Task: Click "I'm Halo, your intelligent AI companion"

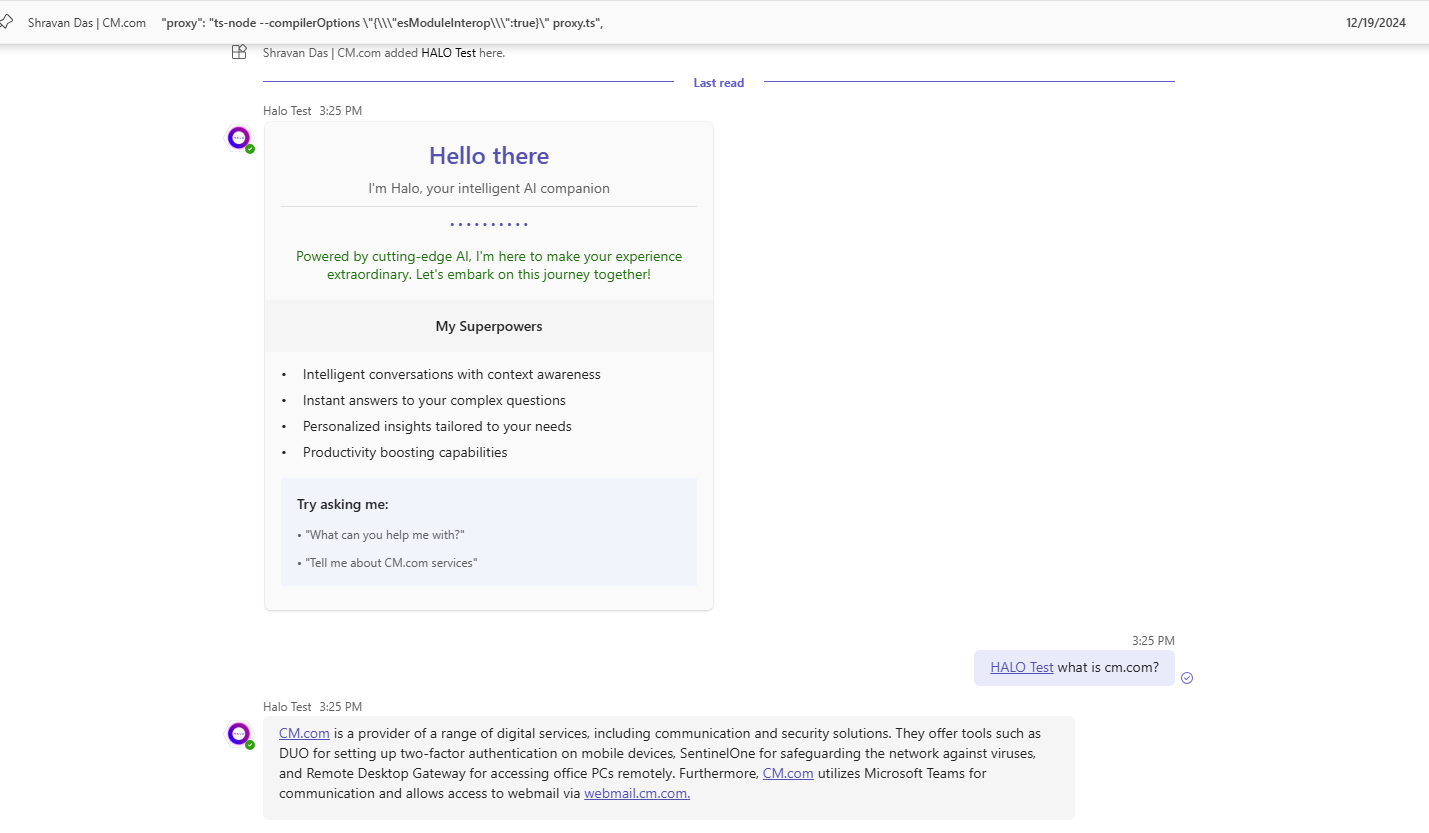Action: coord(489,188)
